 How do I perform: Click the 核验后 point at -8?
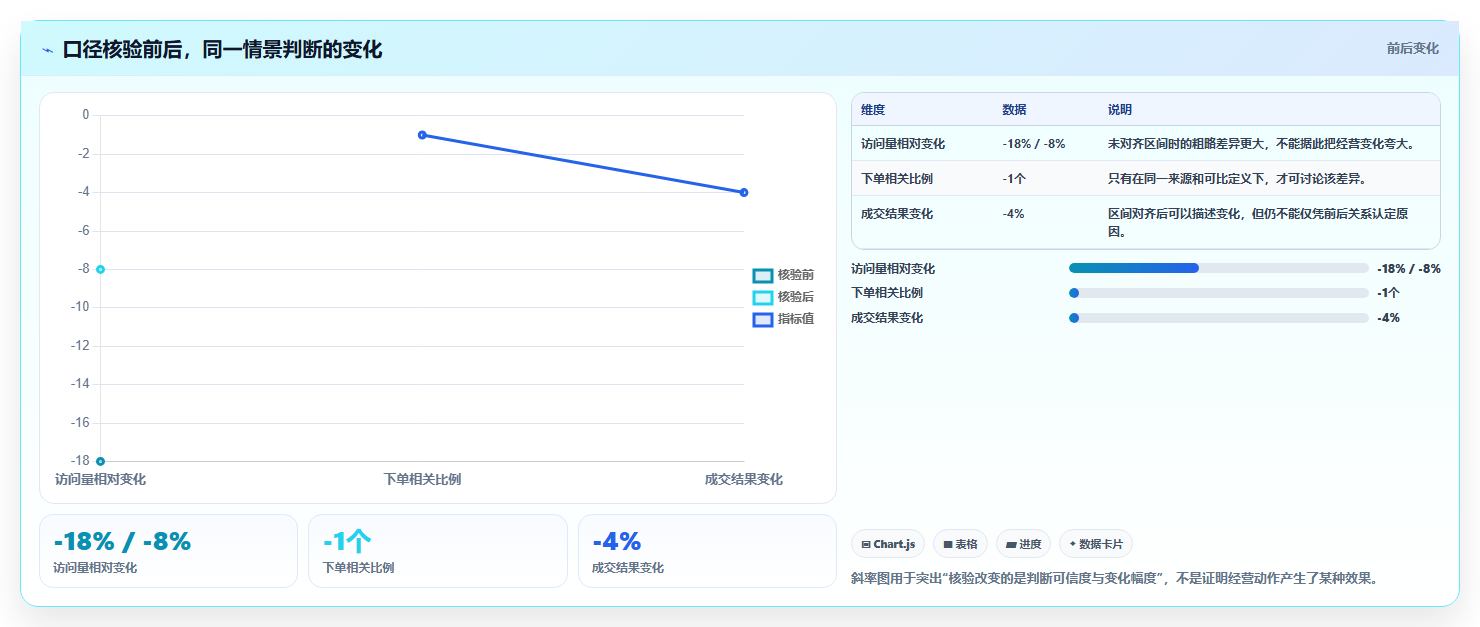[100, 269]
